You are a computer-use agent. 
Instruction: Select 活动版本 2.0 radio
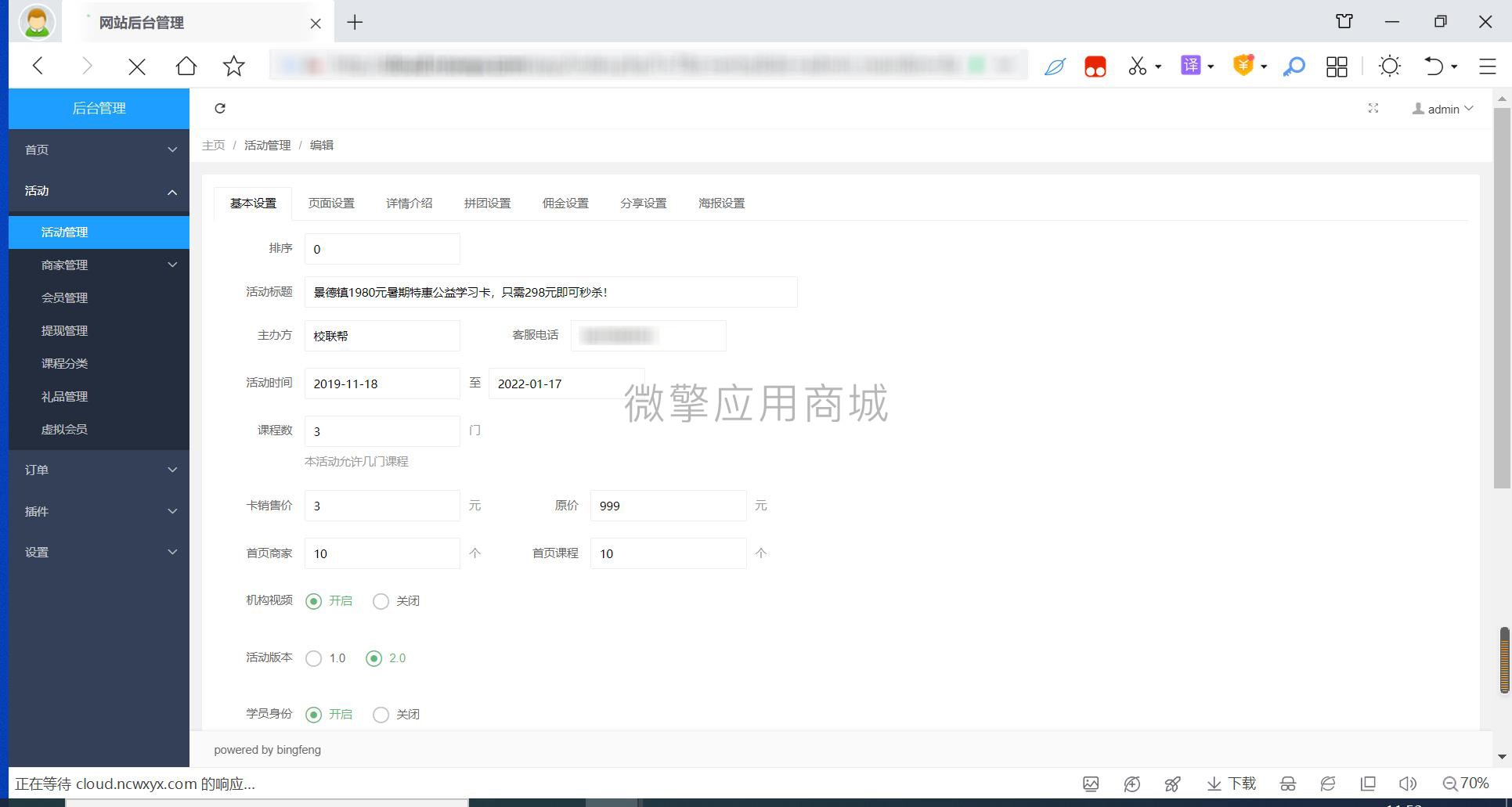[373, 658]
